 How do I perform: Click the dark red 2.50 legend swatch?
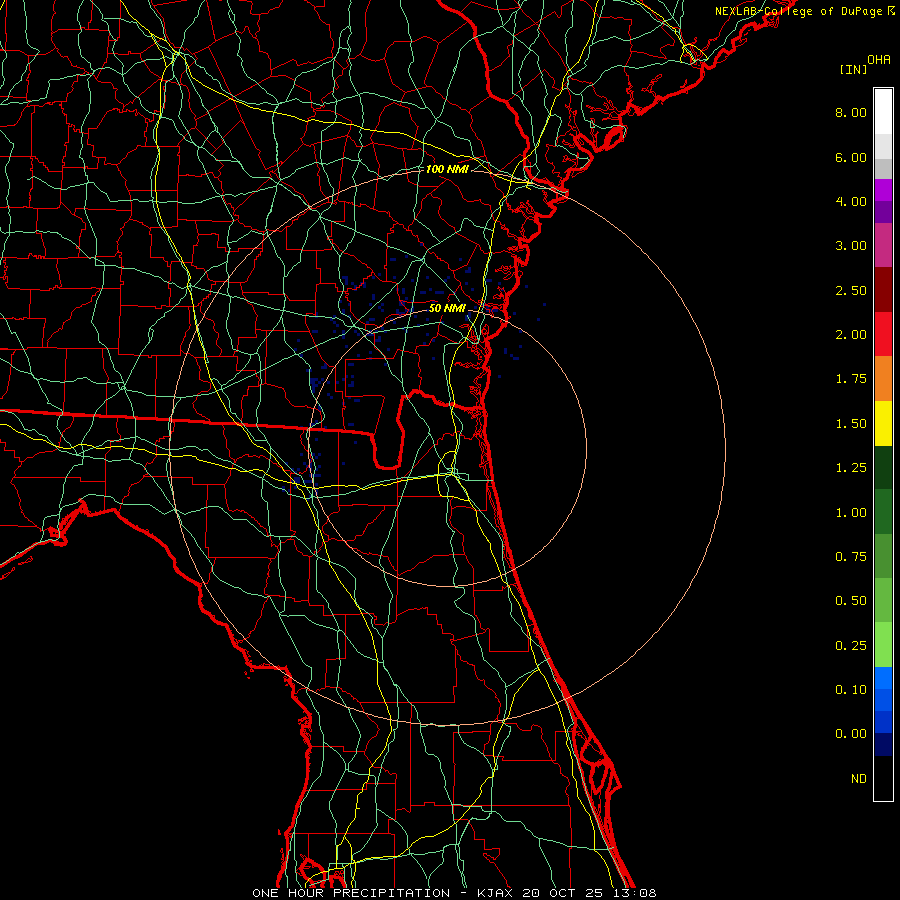[883, 290]
